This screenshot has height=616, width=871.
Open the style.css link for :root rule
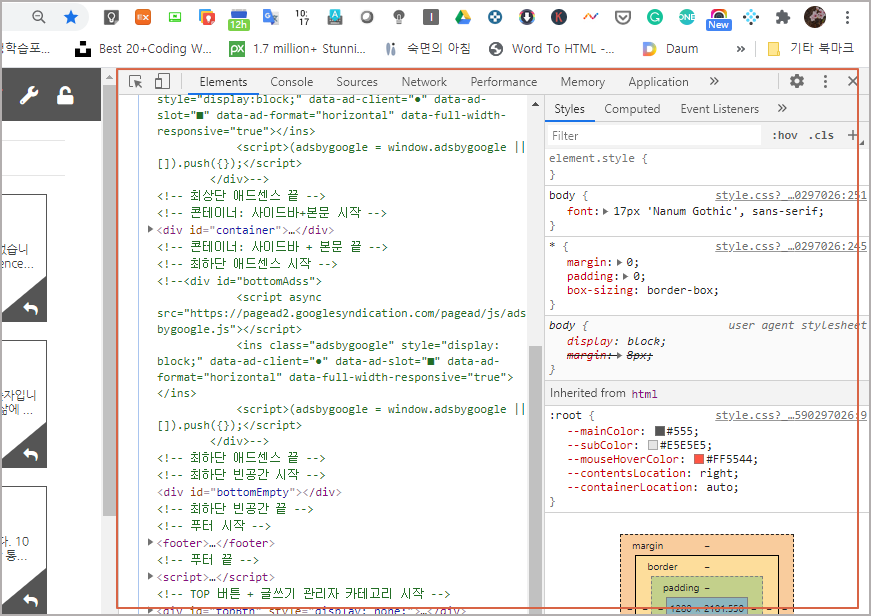[790, 415]
